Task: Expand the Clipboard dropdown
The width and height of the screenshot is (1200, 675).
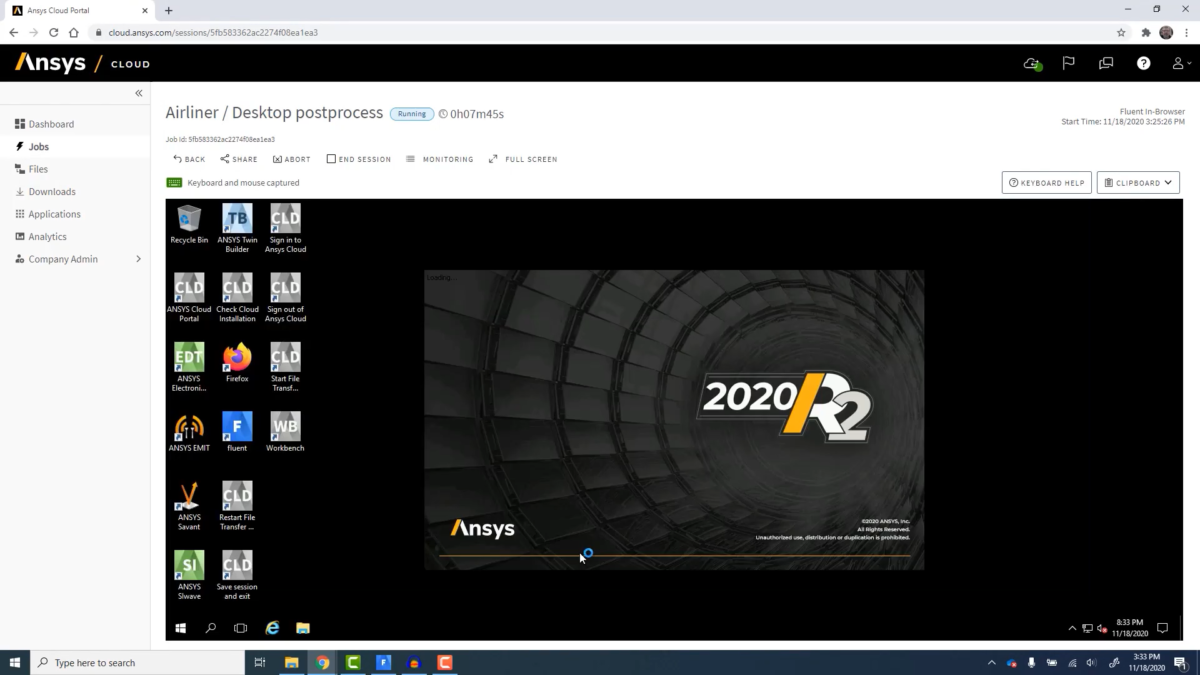Action: 1138,183
